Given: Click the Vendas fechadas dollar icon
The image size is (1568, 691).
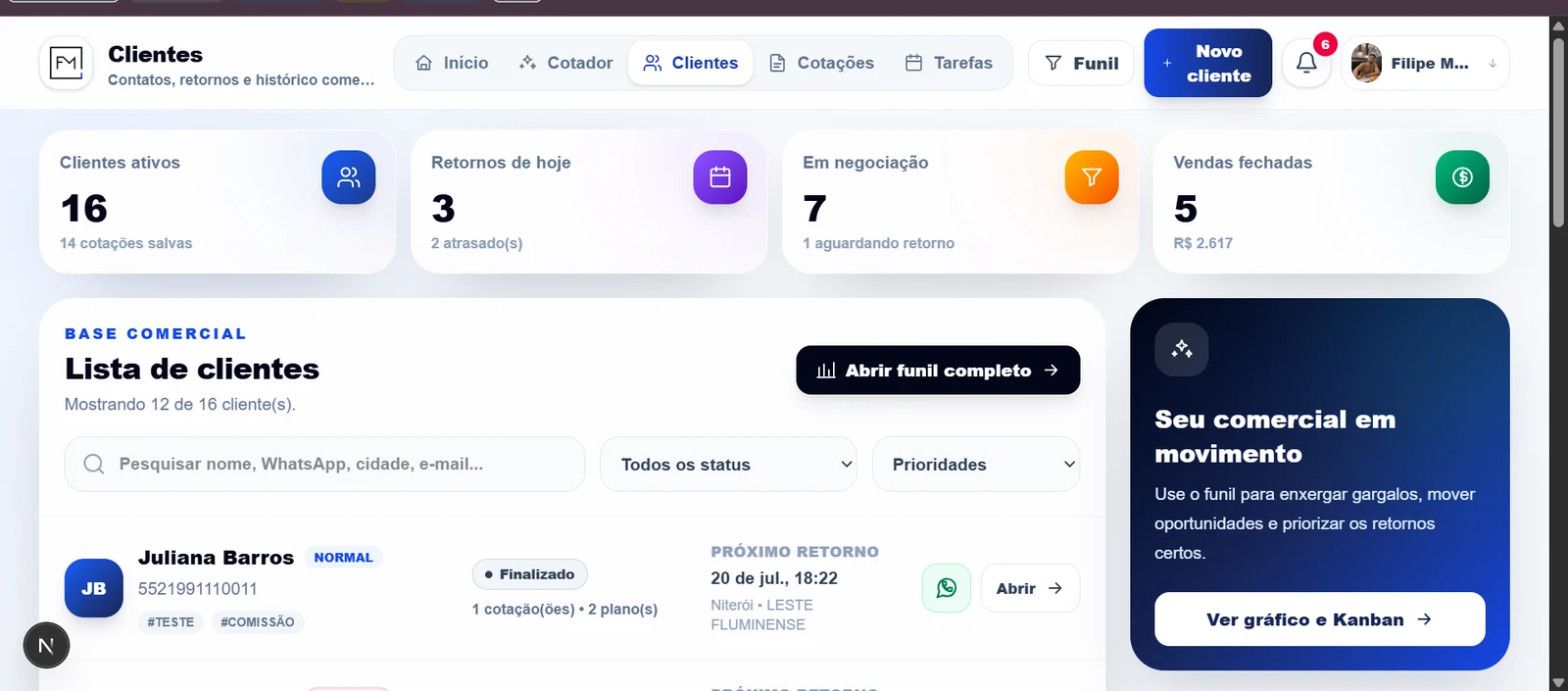Looking at the screenshot, I should point(1462,177).
